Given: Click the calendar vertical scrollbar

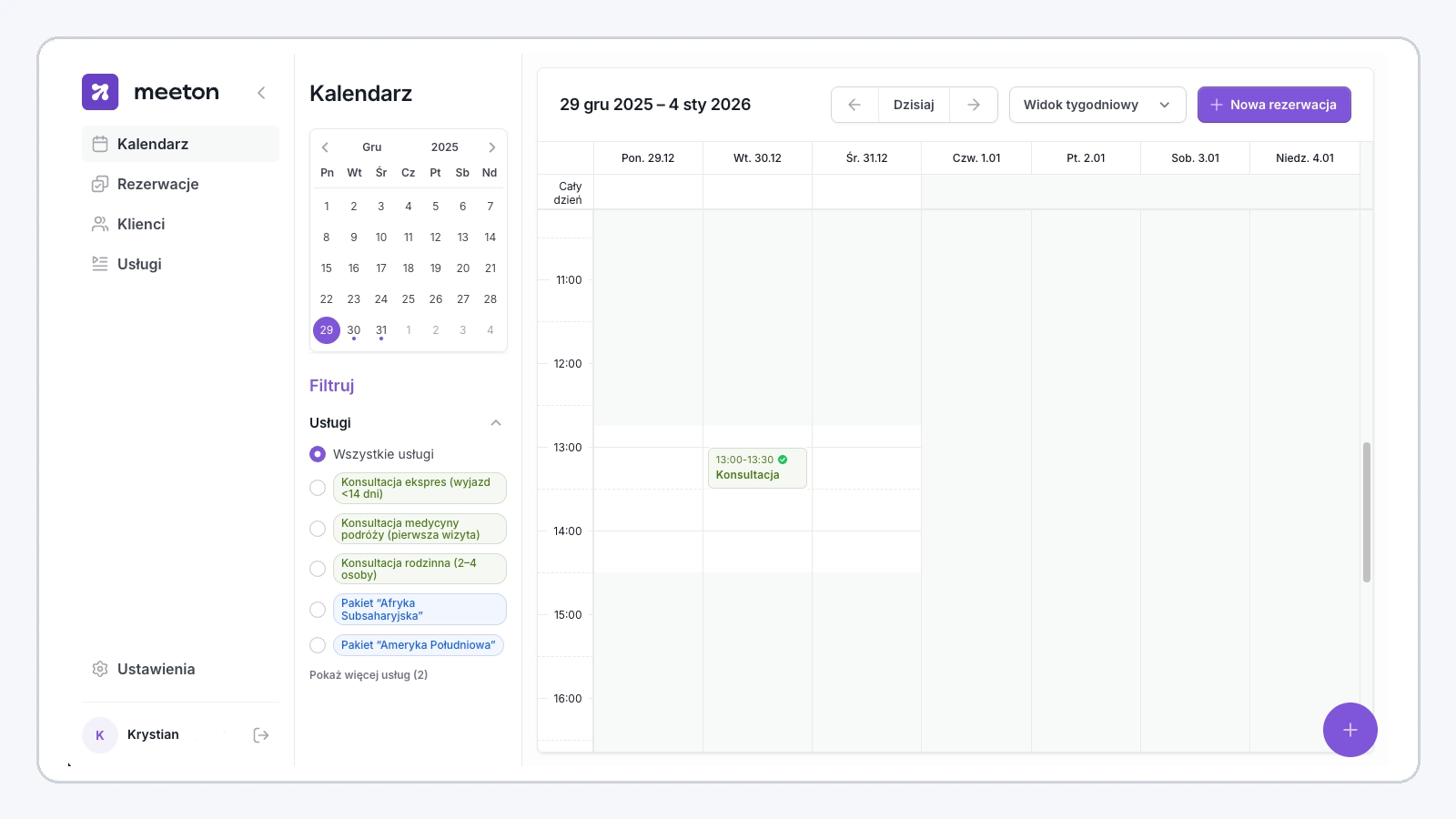Looking at the screenshot, I should pos(1366,511).
